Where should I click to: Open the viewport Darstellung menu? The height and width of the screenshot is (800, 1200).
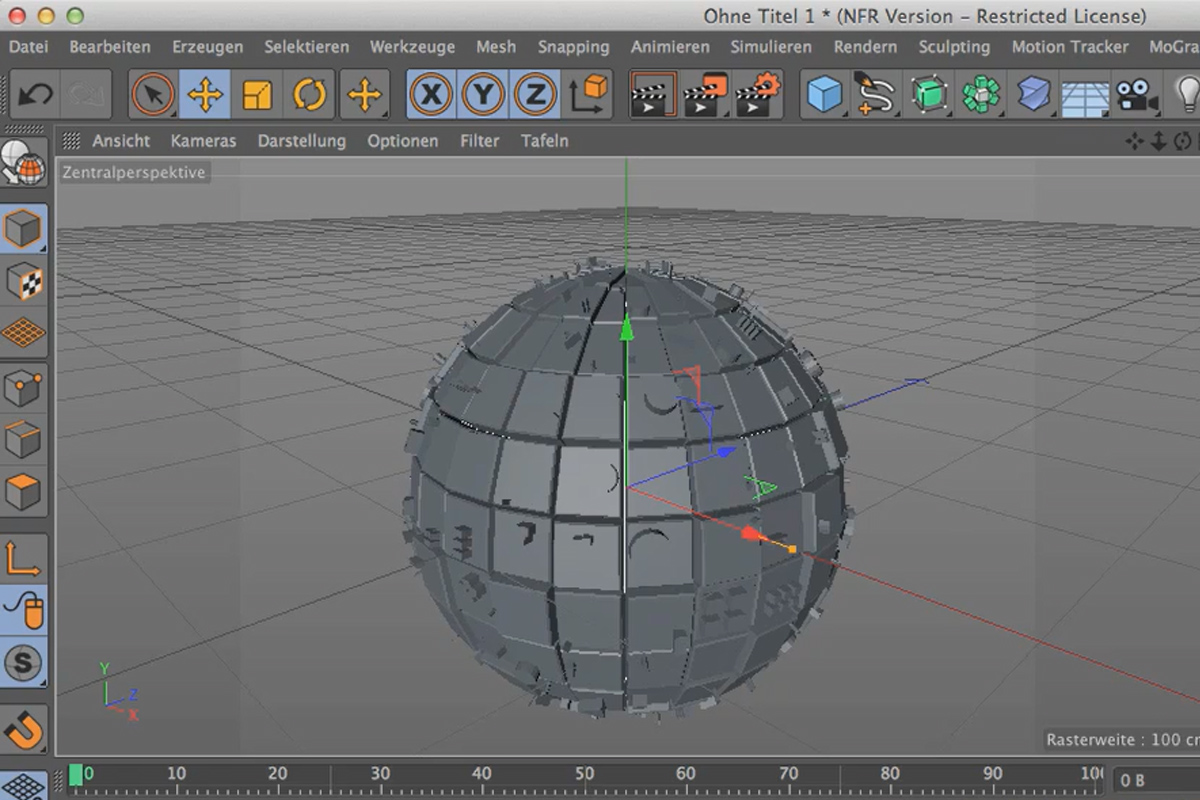[302, 141]
